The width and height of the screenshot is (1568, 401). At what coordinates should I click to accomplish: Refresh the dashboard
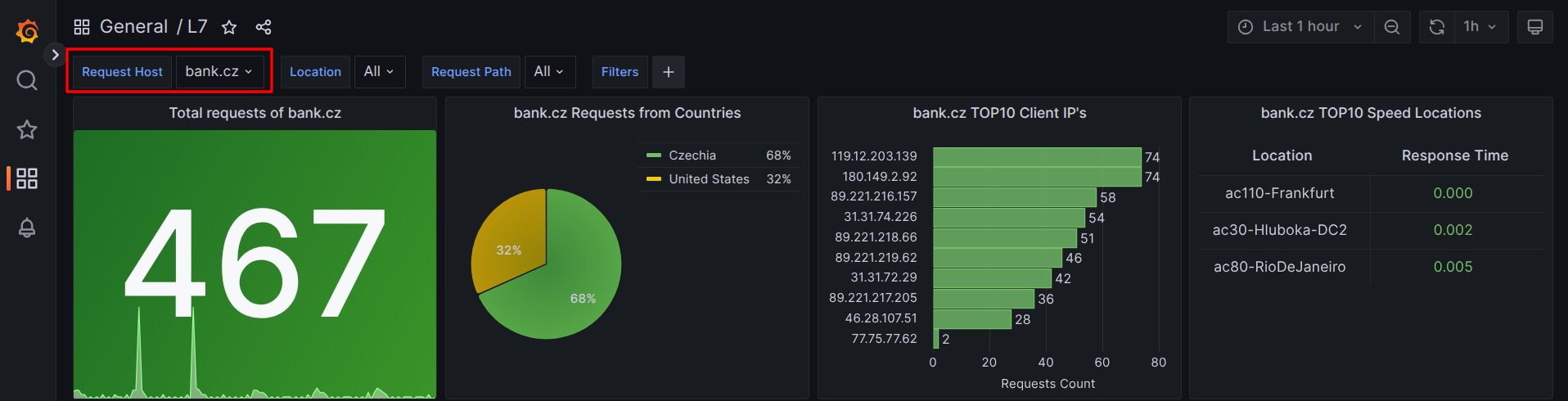click(x=1437, y=27)
